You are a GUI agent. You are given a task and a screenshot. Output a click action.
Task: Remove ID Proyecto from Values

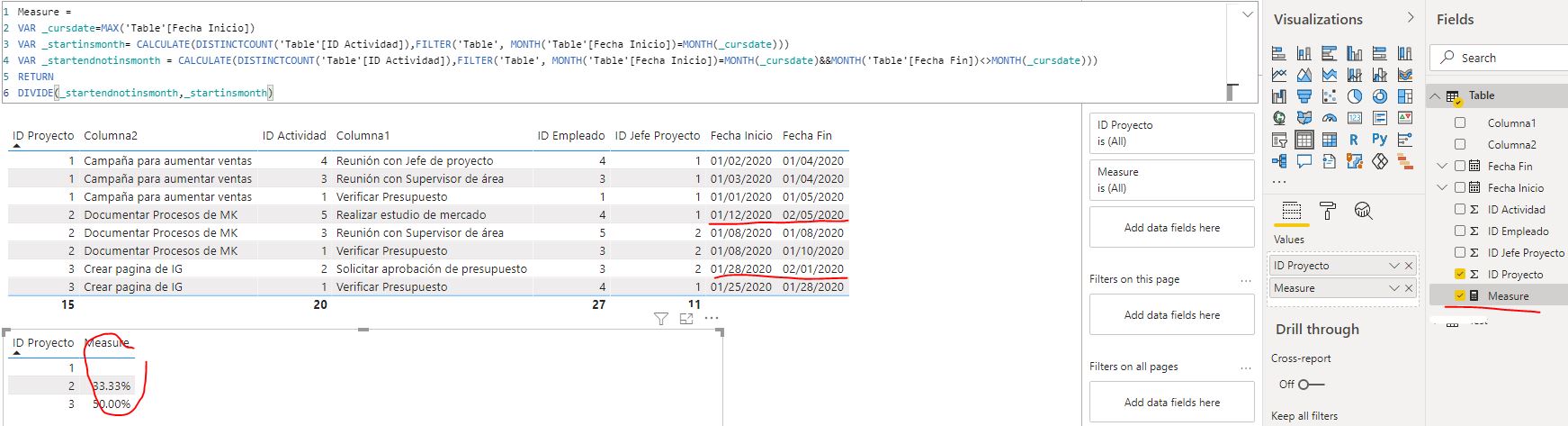click(x=1409, y=266)
